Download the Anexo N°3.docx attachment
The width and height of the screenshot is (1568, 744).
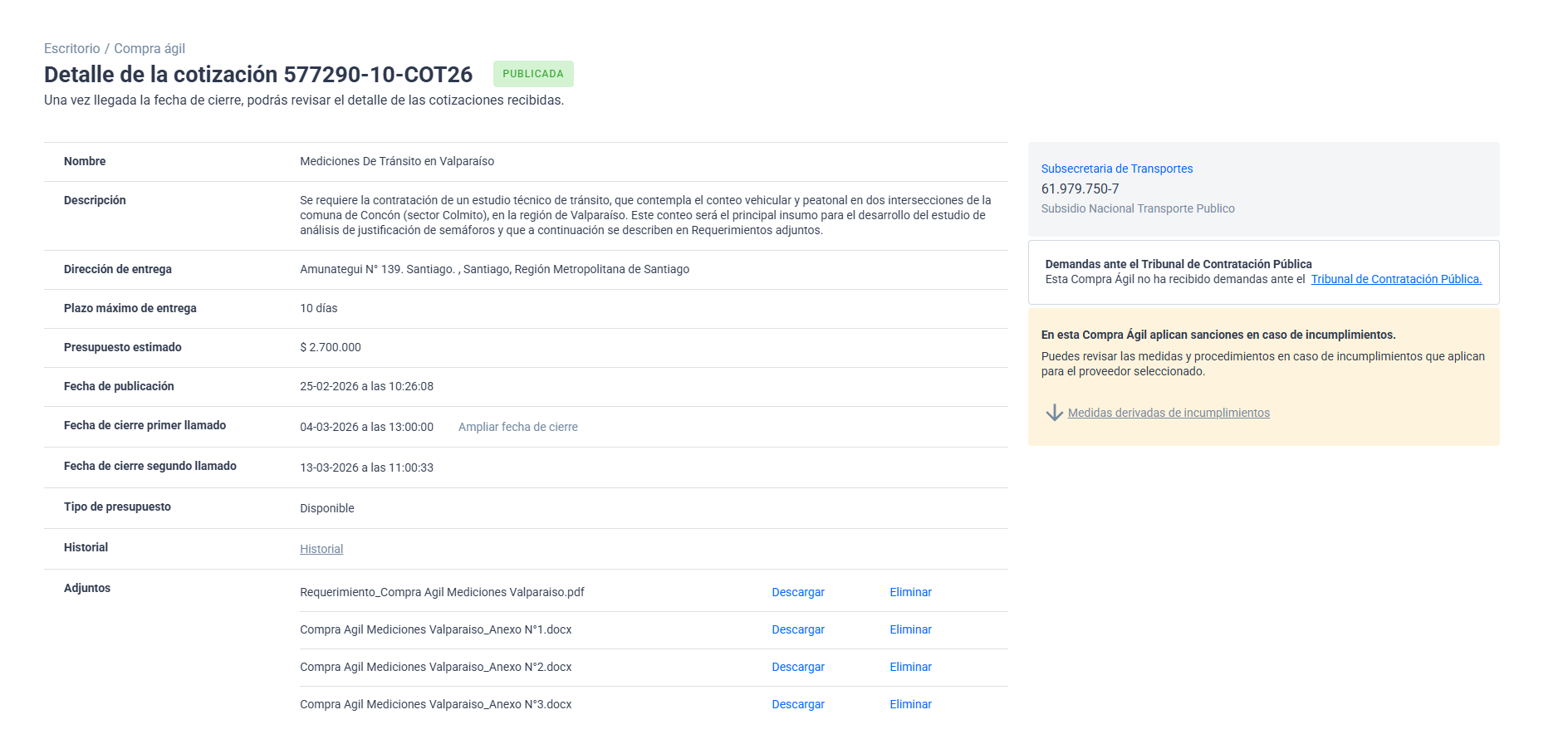(x=797, y=704)
